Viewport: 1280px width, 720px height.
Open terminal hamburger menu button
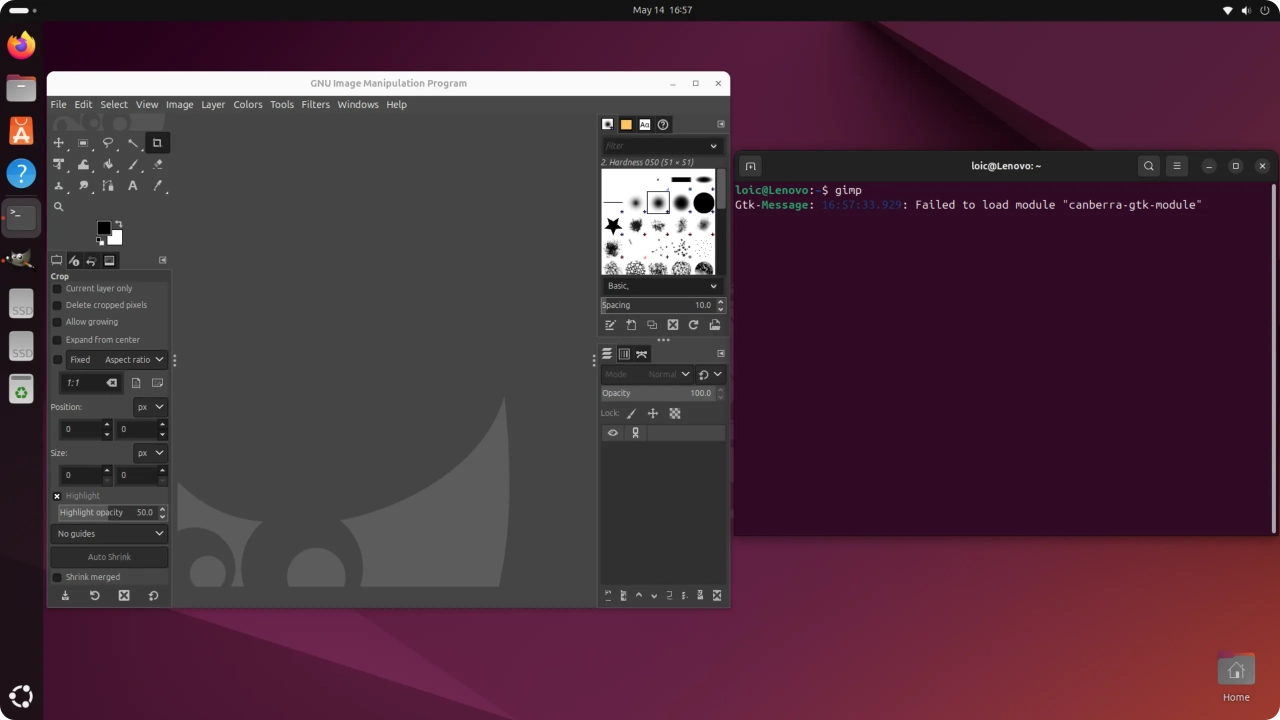click(1177, 166)
